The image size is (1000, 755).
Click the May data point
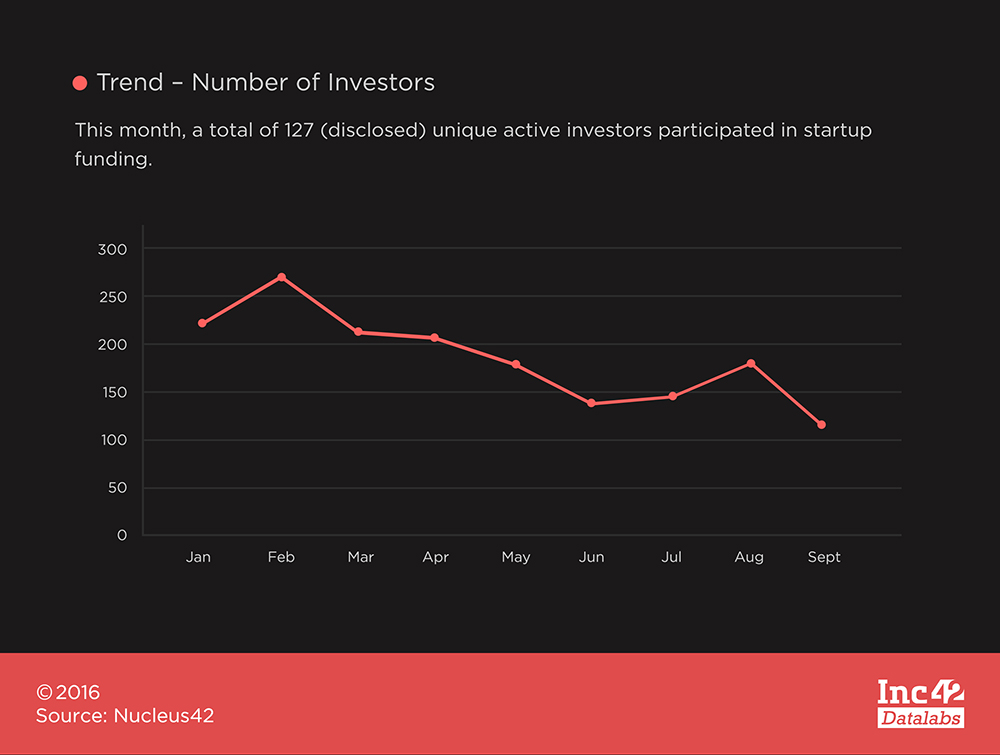(x=516, y=365)
